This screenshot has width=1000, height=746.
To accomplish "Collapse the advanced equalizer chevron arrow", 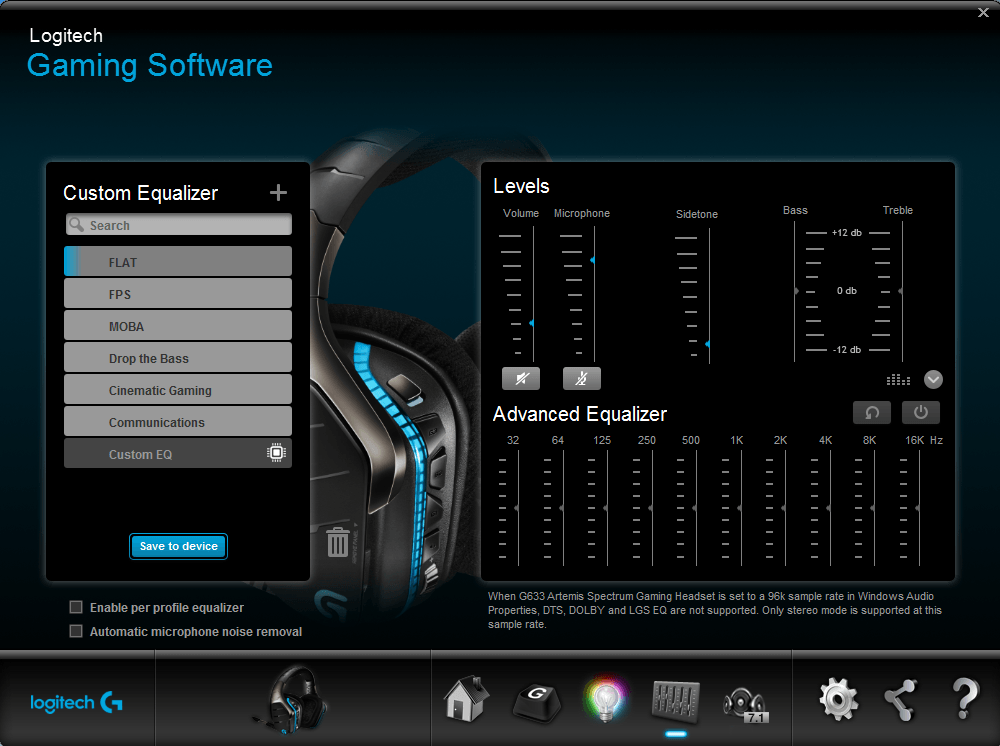I will click(x=934, y=379).
